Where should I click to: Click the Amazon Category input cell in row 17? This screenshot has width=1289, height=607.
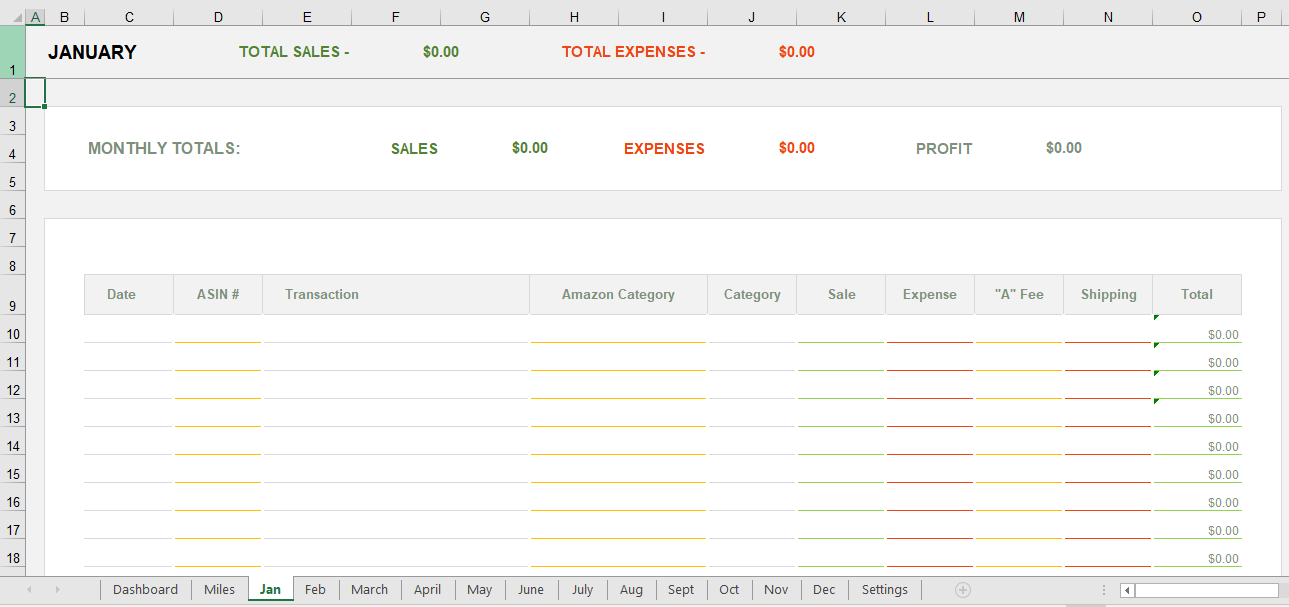pyautogui.click(x=618, y=526)
